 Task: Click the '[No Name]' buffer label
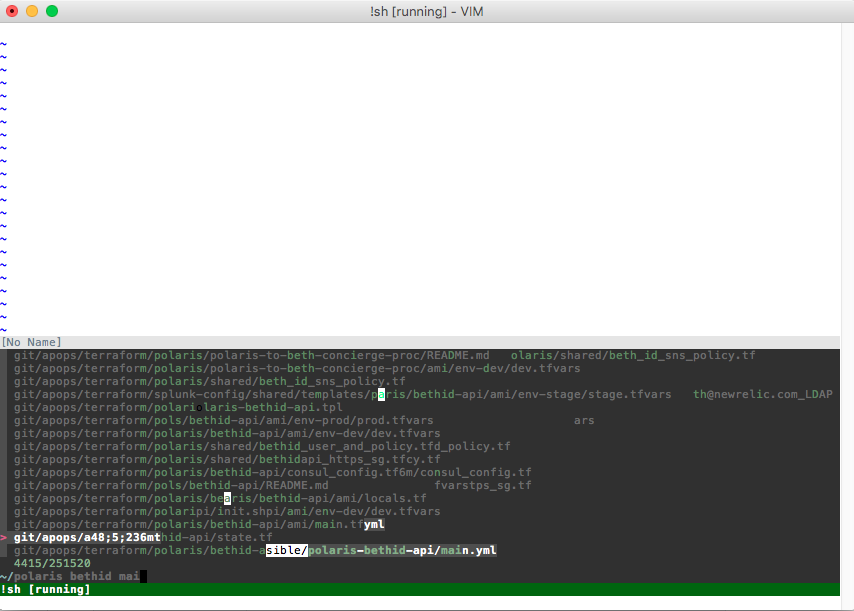tap(30, 341)
